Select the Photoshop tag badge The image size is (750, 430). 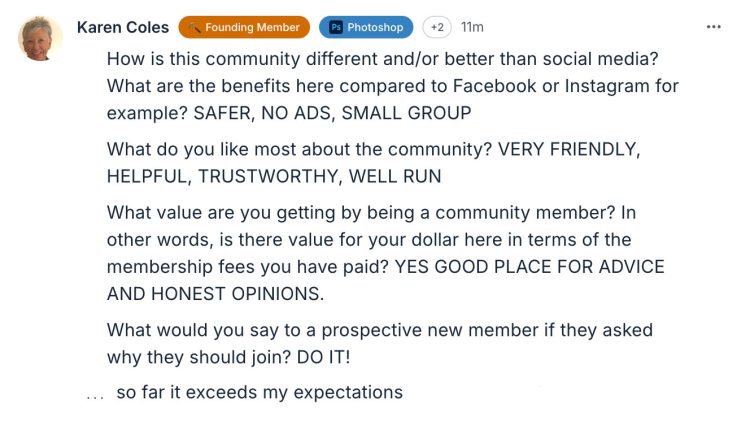[366, 27]
